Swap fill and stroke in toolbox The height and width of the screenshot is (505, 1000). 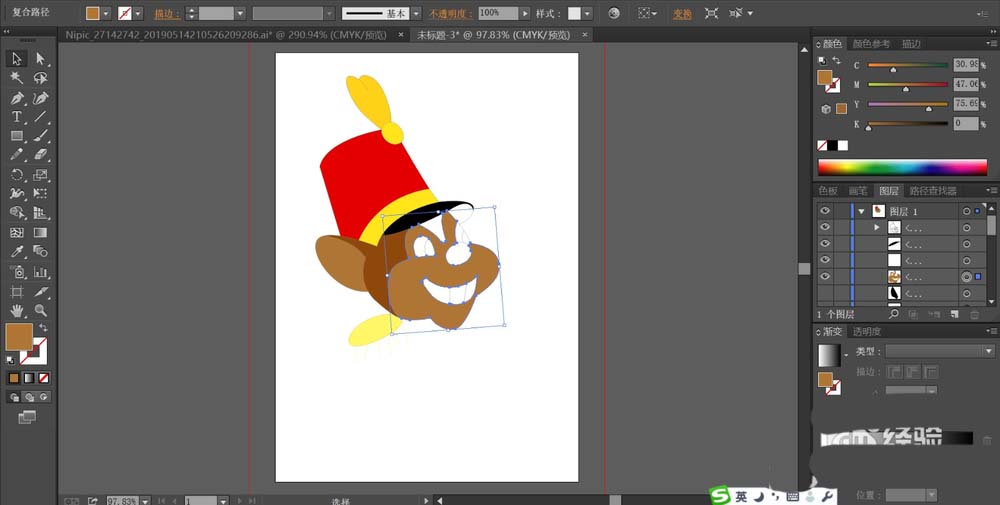(43, 327)
